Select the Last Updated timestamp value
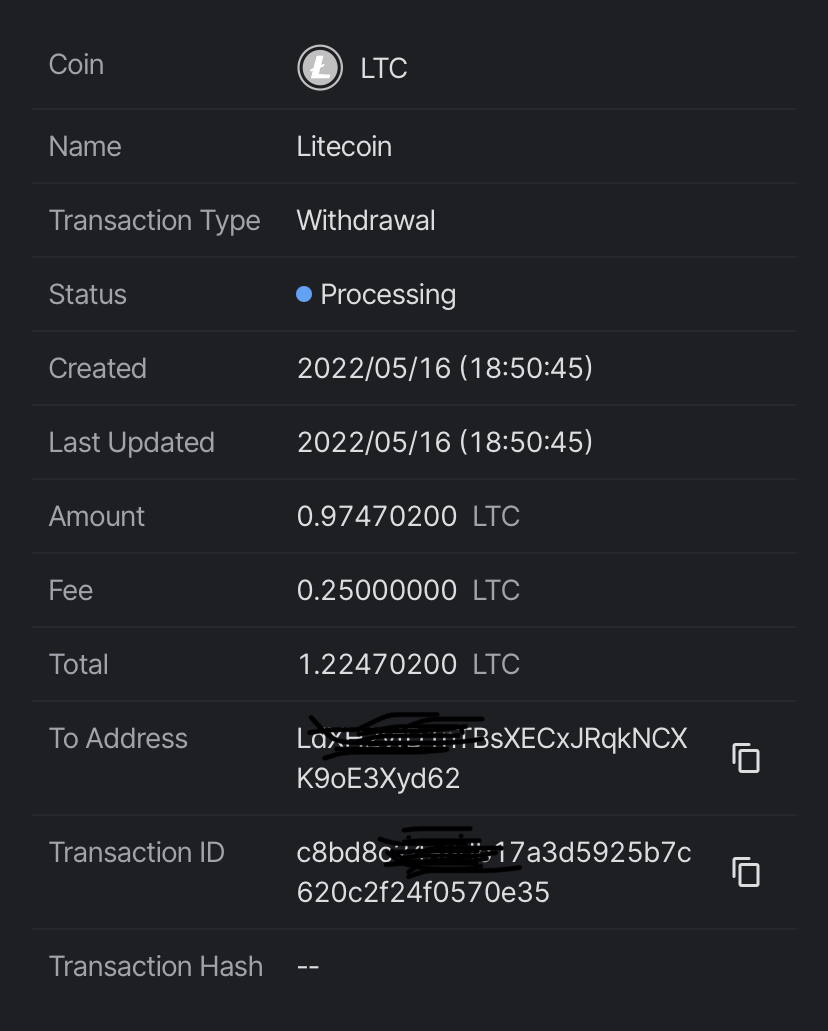 pyautogui.click(x=445, y=442)
